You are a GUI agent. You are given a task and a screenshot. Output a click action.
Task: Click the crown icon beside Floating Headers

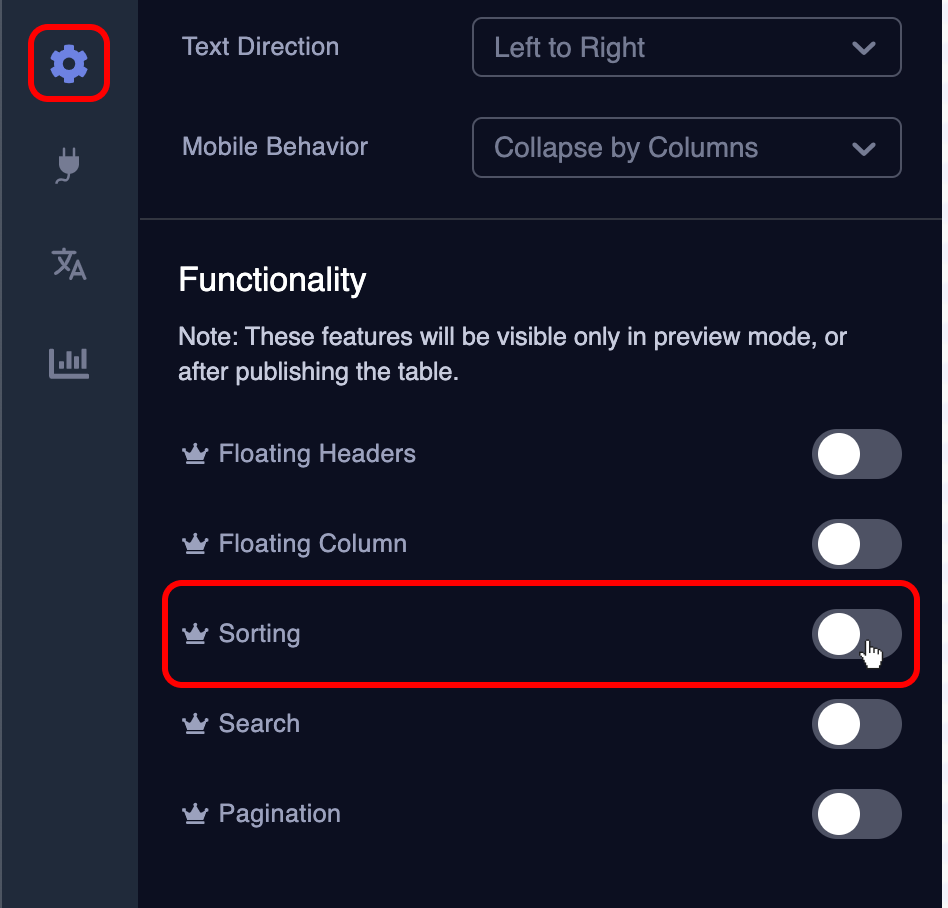(195, 453)
